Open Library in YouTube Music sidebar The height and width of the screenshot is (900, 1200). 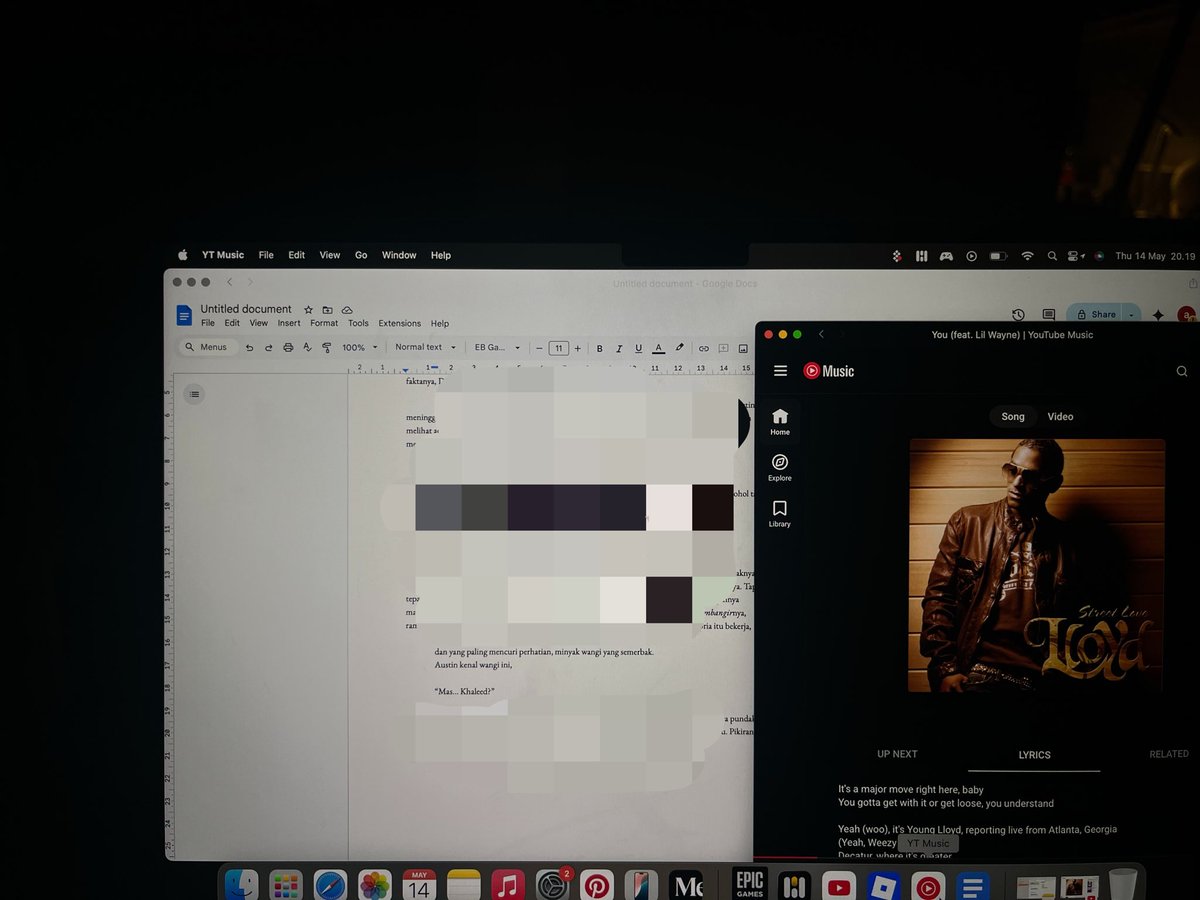click(780, 514)
